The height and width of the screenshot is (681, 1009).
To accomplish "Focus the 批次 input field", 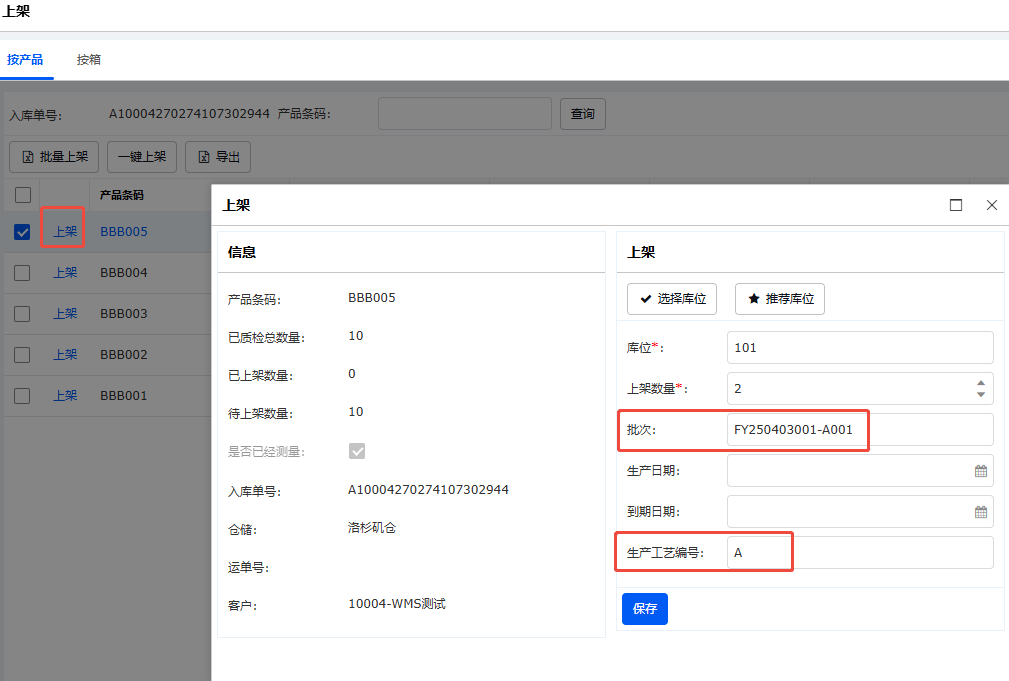I will (x=860, y=430).
